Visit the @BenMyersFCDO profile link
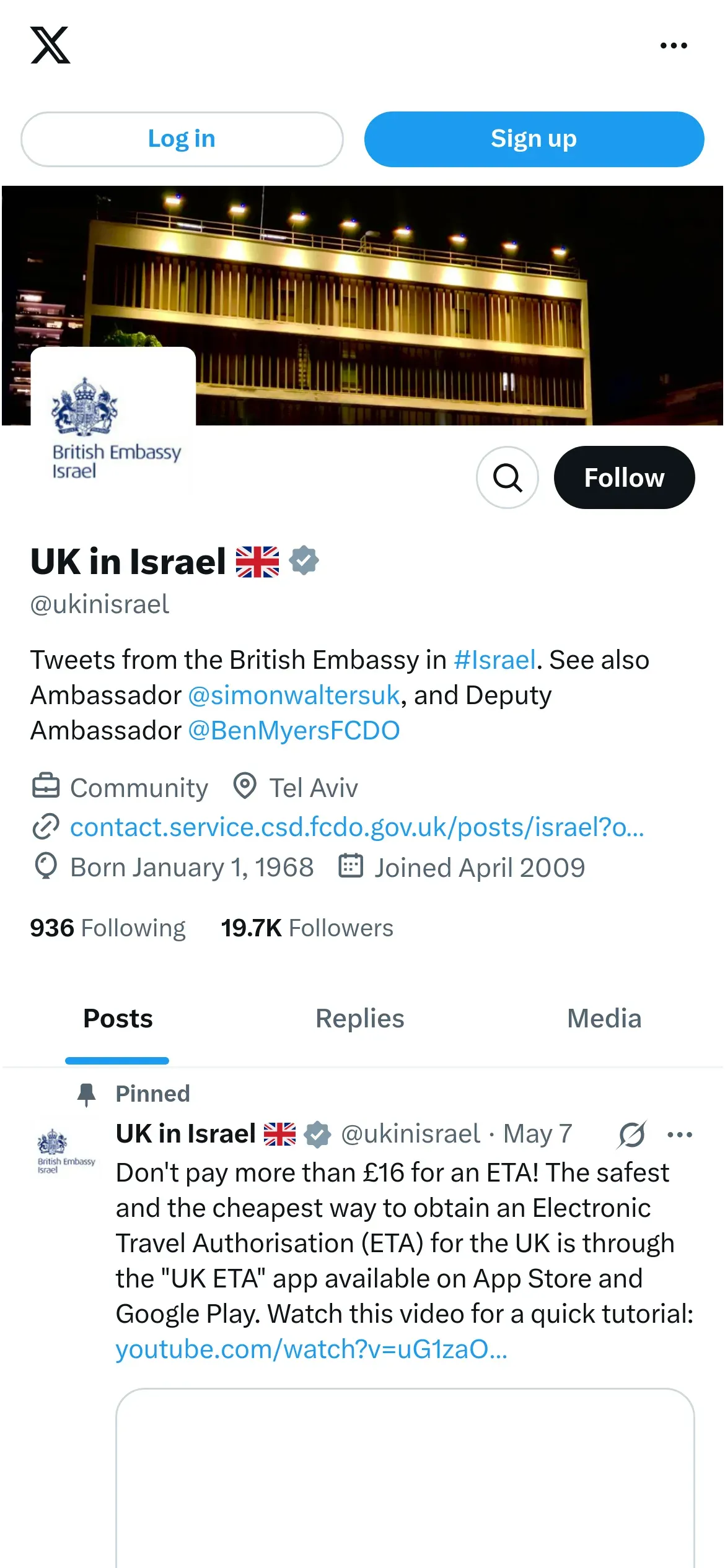 (x=294, y=731)
